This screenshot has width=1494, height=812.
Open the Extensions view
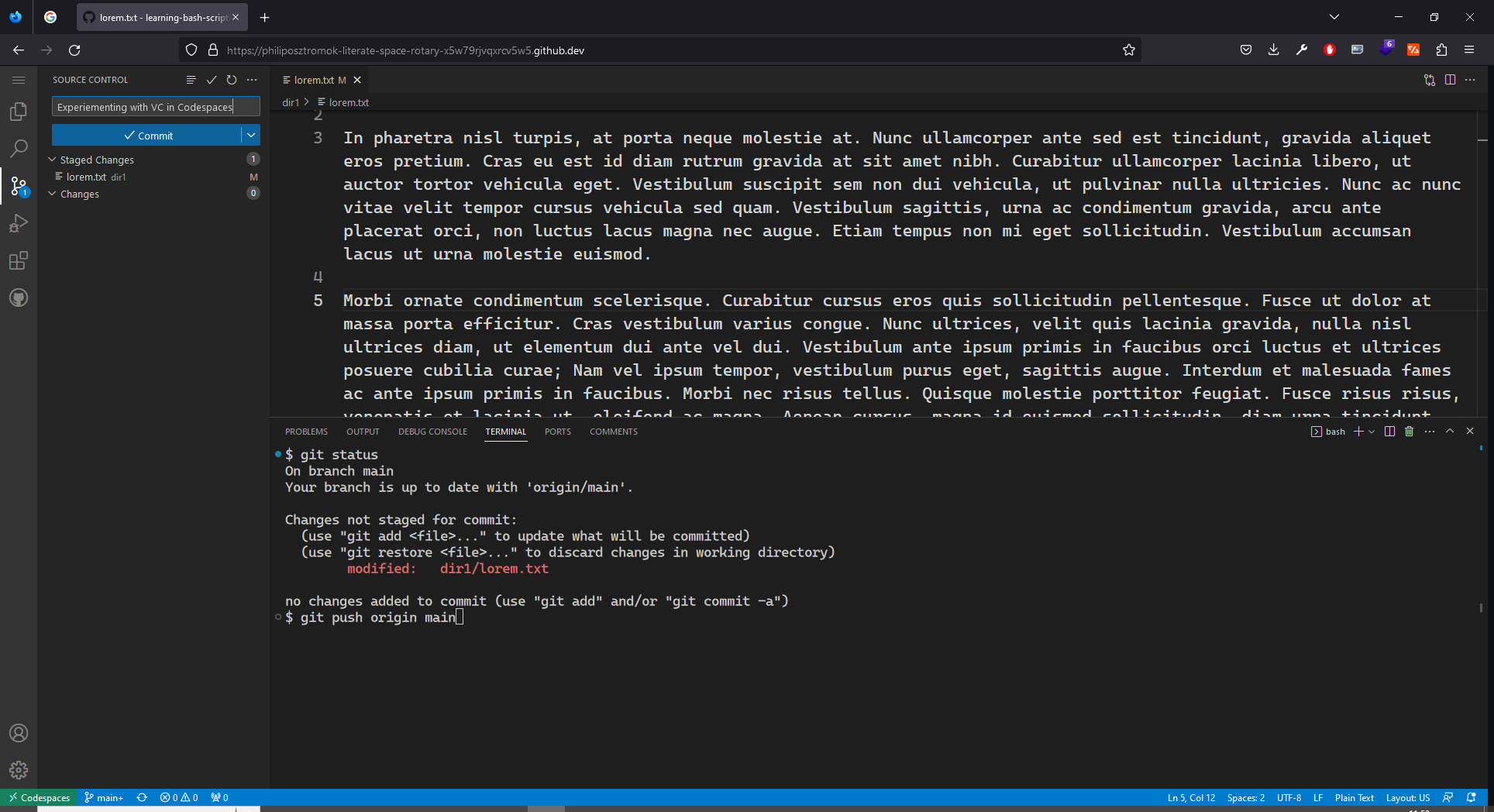click(19, 260)
